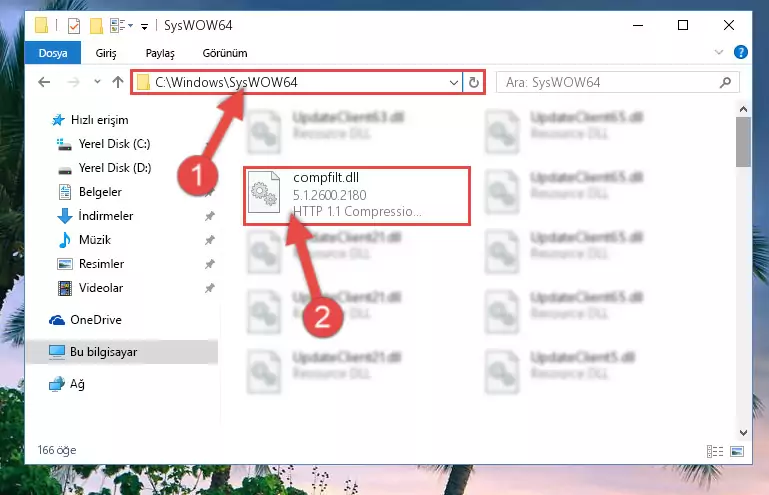
Task: Select Hızlı erişim in navigation pane
Action: coord(100,120)
